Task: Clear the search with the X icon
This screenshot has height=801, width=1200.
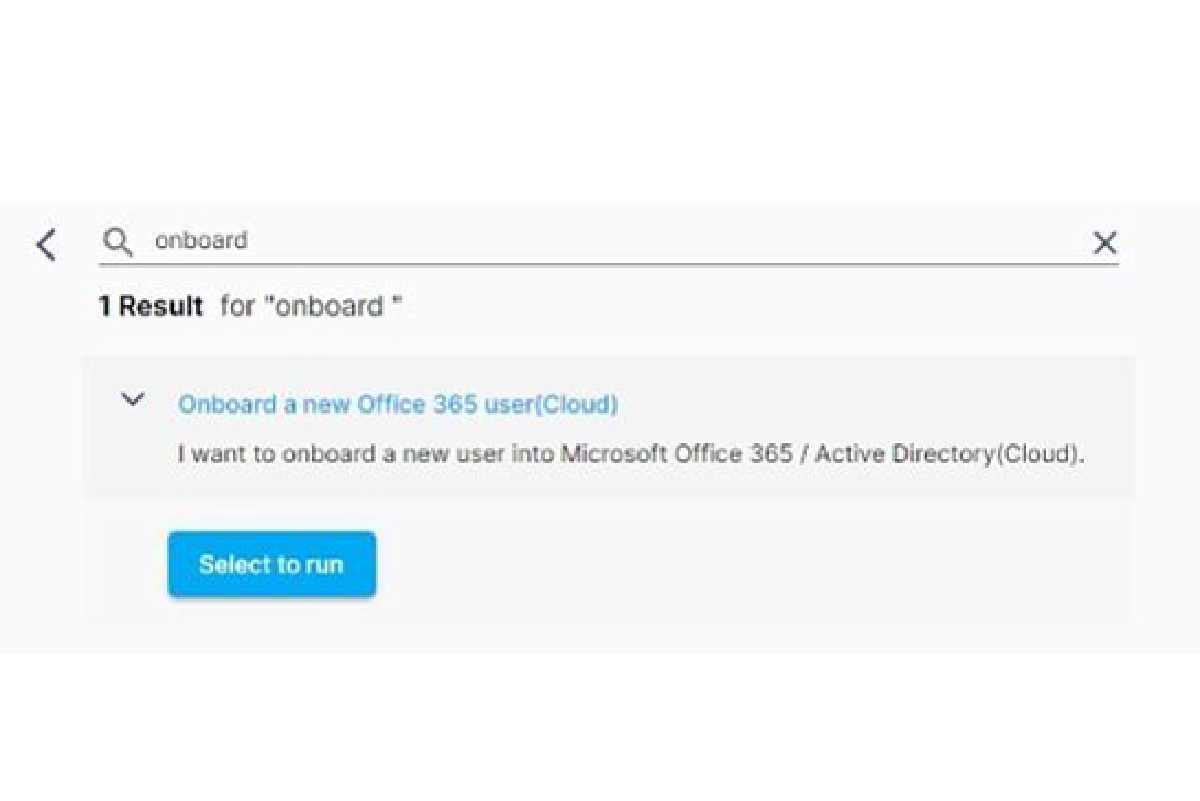Action: 1104,242
